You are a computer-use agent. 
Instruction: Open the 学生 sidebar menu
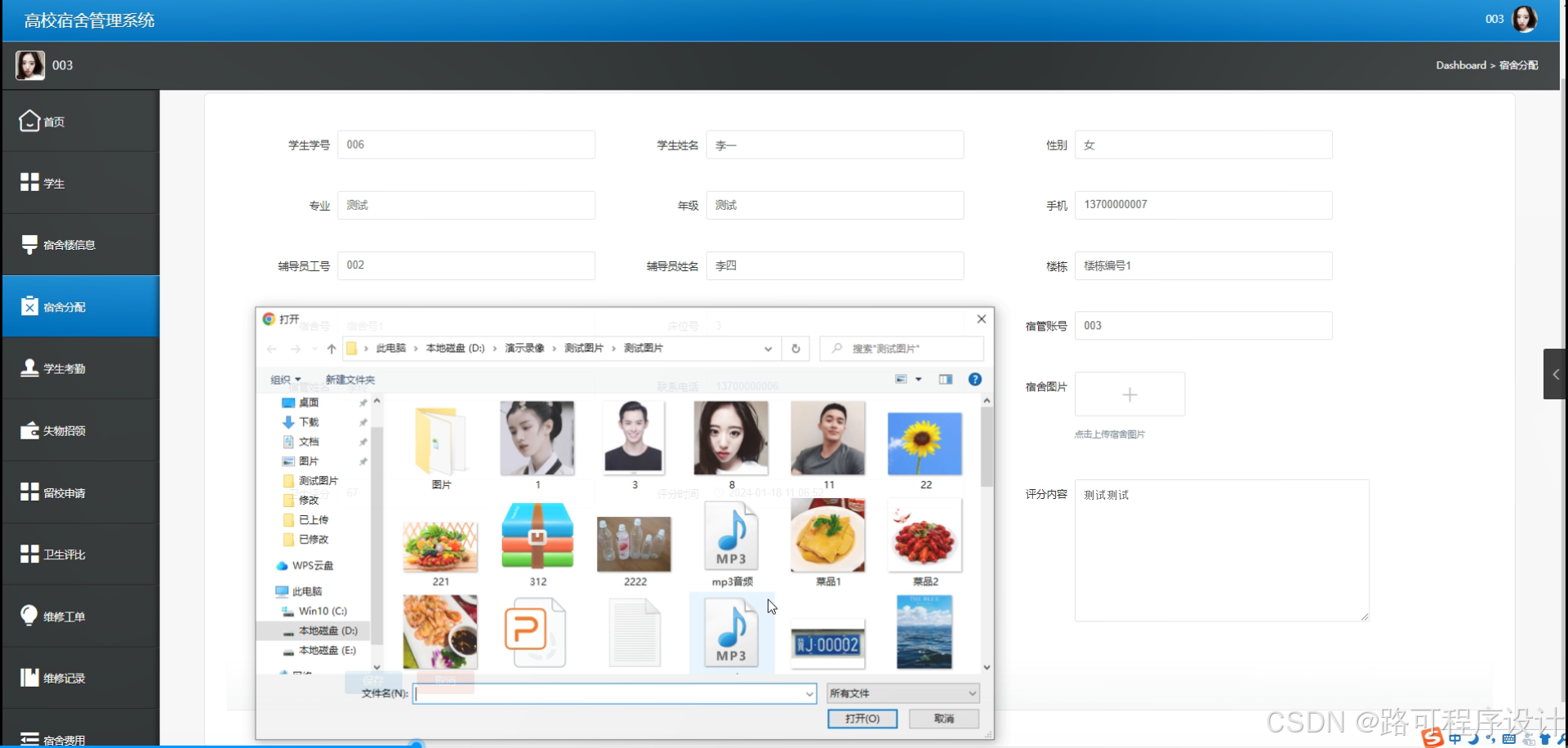point(81,183)
